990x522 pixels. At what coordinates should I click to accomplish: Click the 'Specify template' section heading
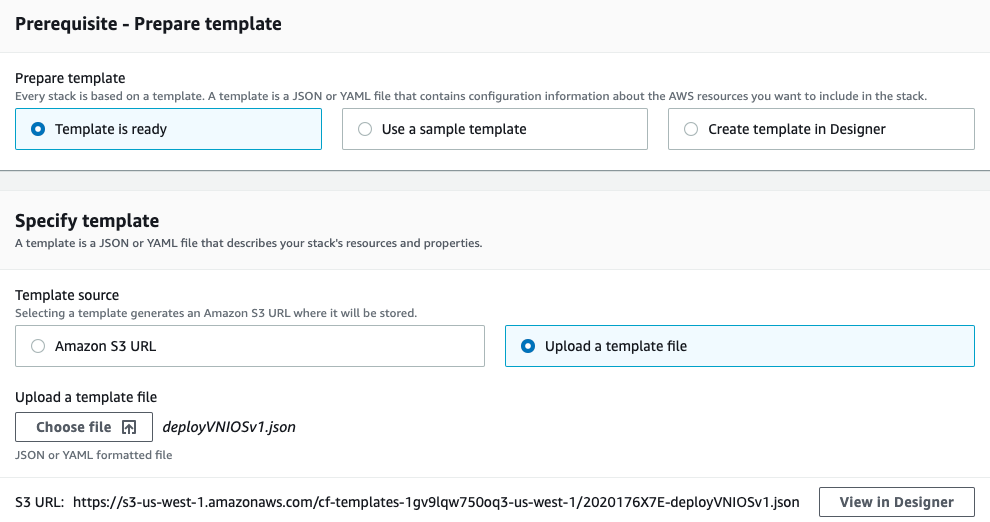point(87,221)
